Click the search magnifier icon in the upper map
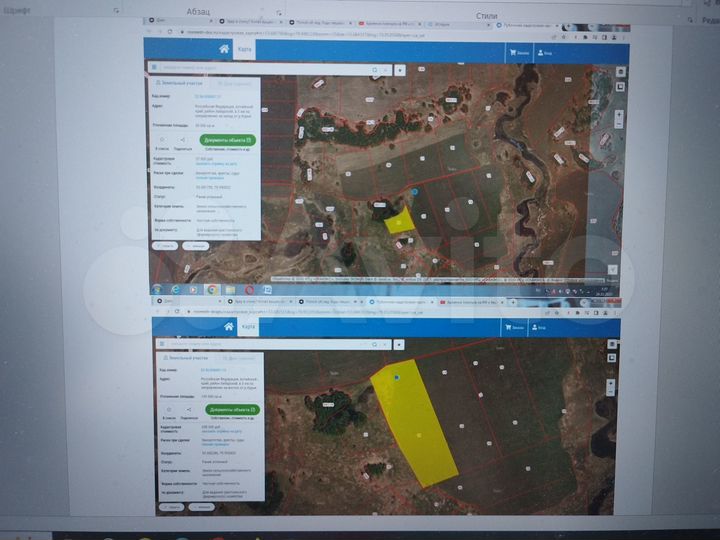This screenshot has height=540, width=720. pyautogui.click(x=375, y=71)
